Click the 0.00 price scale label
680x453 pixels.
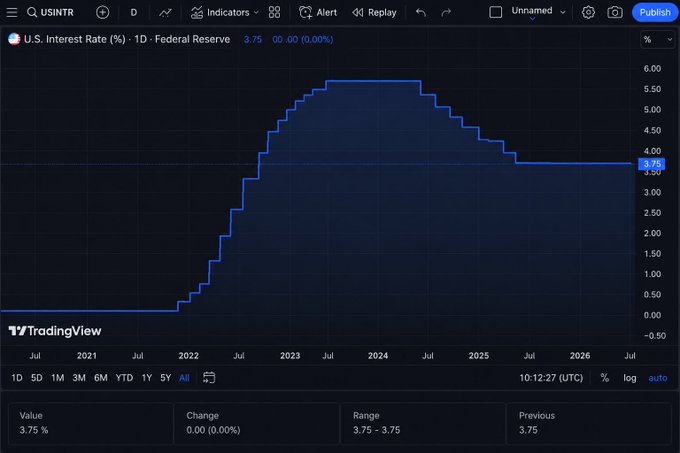[652, 315]
